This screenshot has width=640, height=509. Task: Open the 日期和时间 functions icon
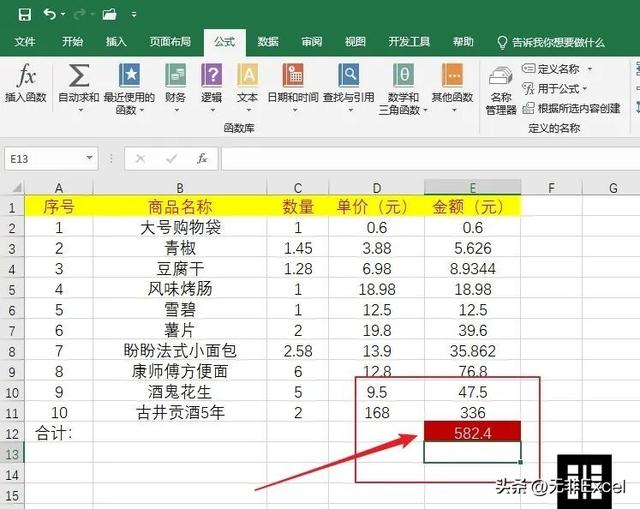click(293, 75)
